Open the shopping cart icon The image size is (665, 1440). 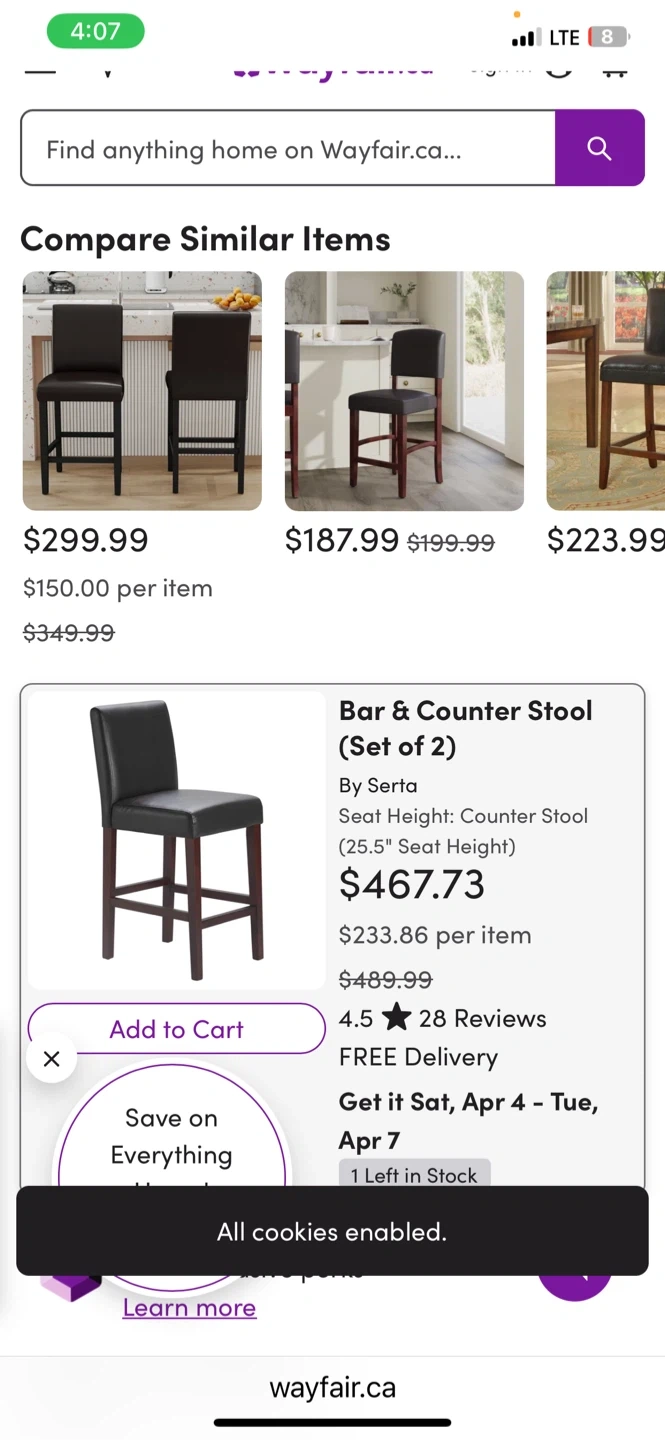[x=614, y=68]
